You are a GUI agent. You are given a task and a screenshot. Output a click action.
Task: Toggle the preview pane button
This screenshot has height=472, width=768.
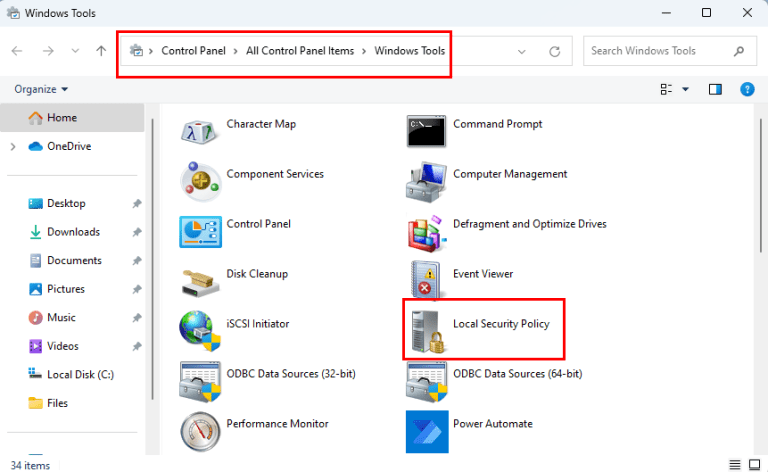point(715,89)
